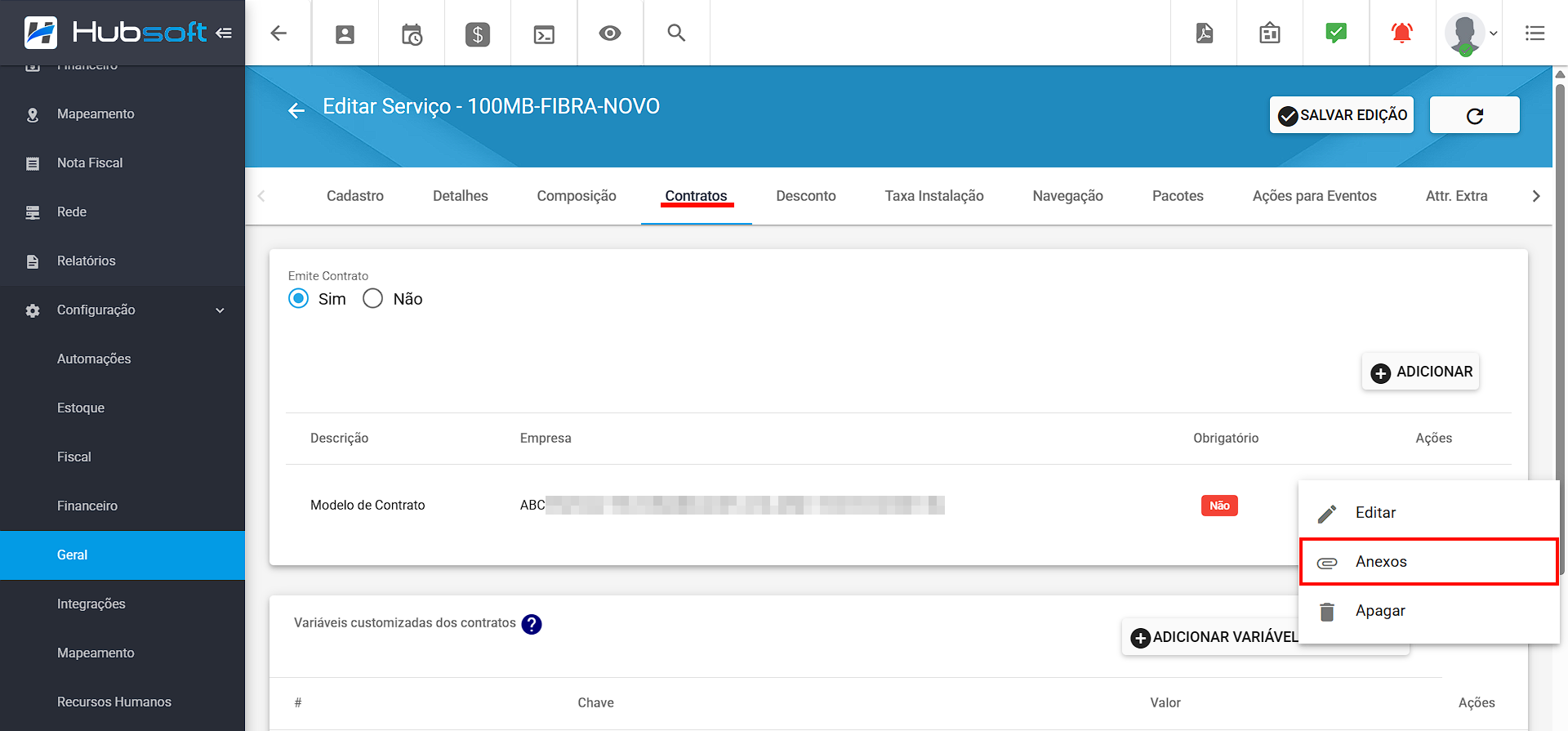Open the red alarm notifications bell
Image resolution: width=1568 pixels, height=731 pixels.
(1402, 33)
